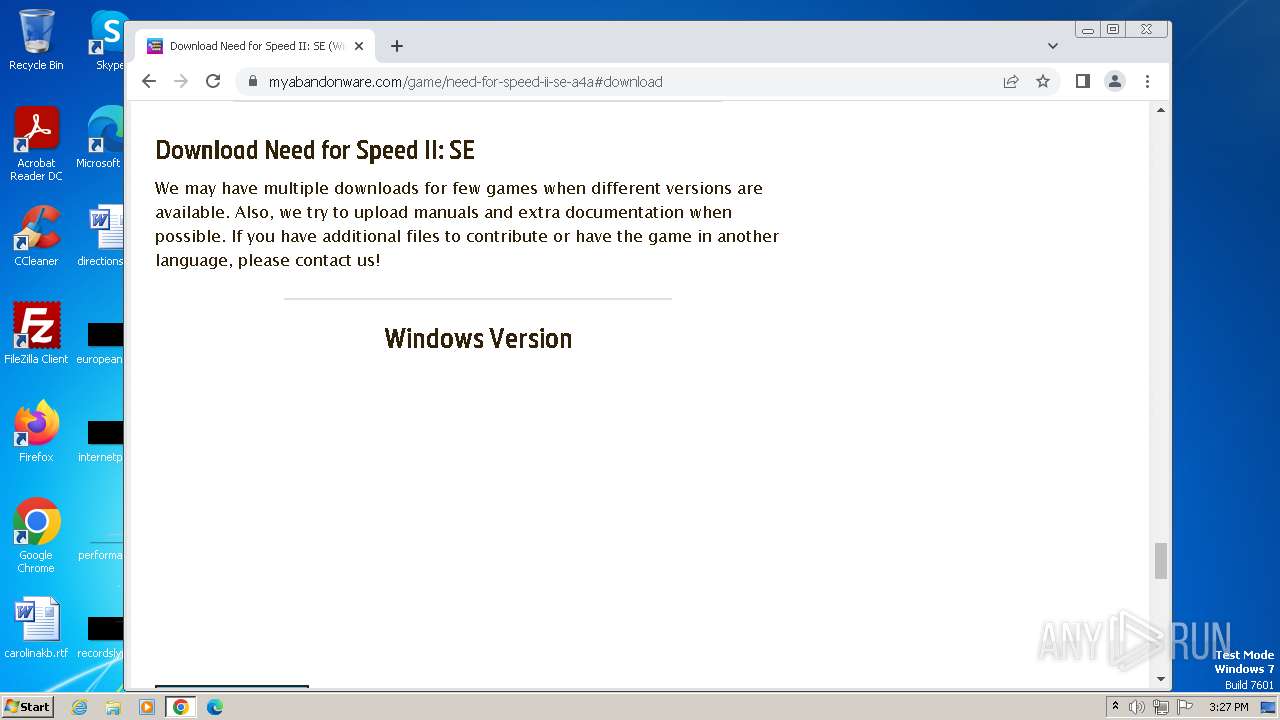The image size is (1280, 720).
Task: Select the CCleaner desktop shortcut
Action: (x=36, y=236)
